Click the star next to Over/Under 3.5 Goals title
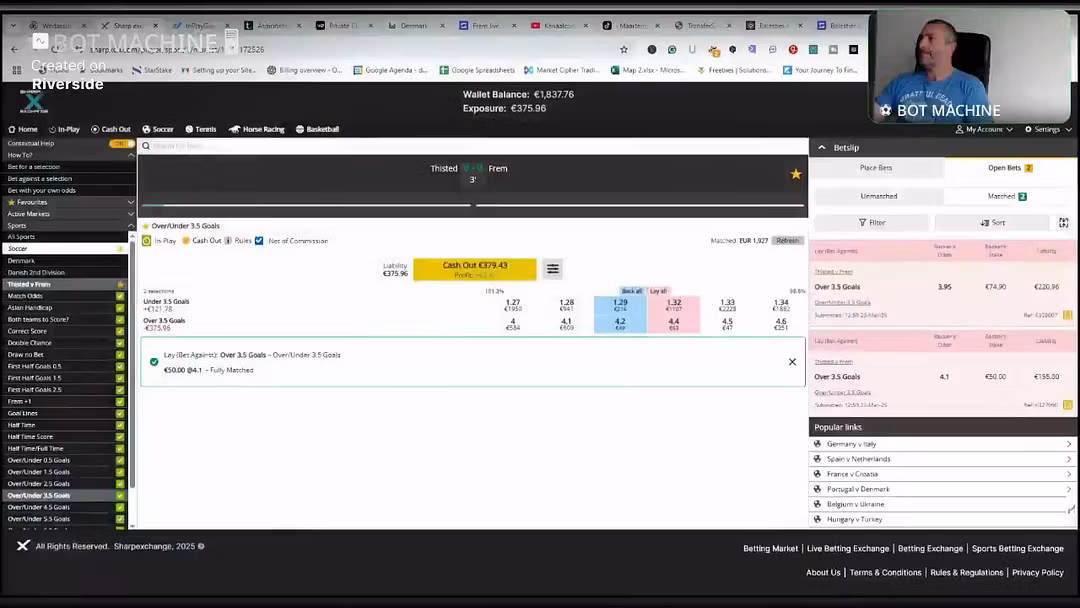Screen dimensions: 1080x608 [x=146, y=226]
